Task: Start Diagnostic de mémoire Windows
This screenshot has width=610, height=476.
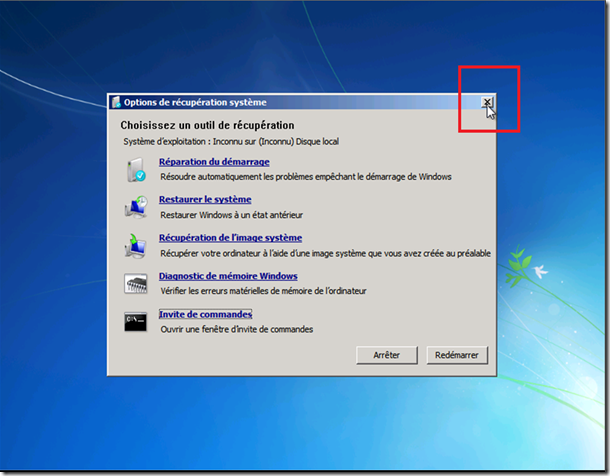Action: click(228, 276)
